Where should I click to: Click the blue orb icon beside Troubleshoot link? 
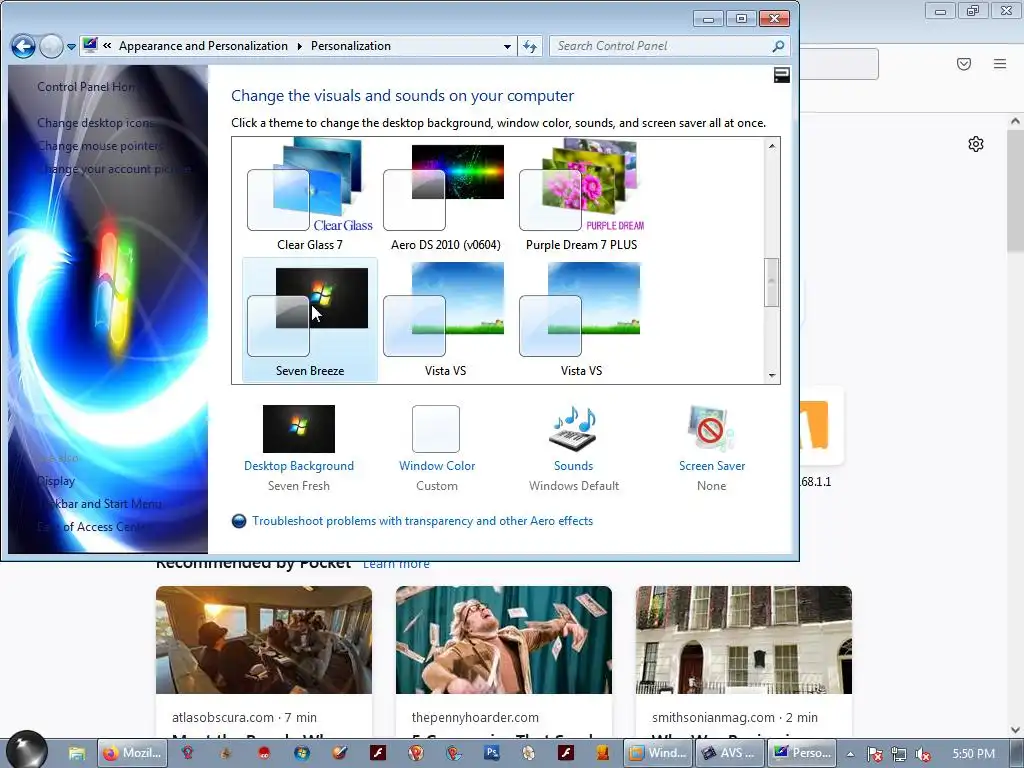point(239,520)
